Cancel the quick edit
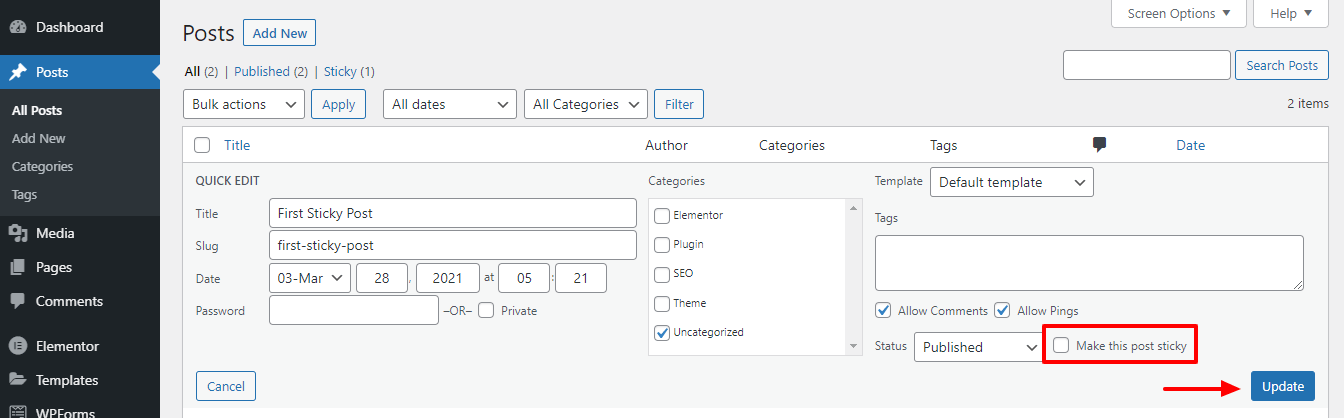 226,386
